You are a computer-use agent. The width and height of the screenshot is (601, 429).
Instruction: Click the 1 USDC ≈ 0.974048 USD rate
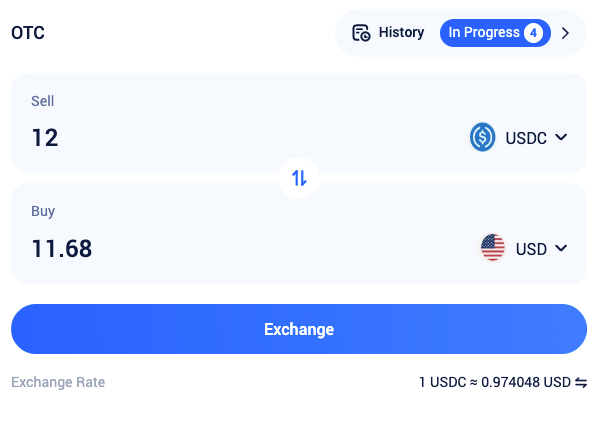tap(495, 382)
